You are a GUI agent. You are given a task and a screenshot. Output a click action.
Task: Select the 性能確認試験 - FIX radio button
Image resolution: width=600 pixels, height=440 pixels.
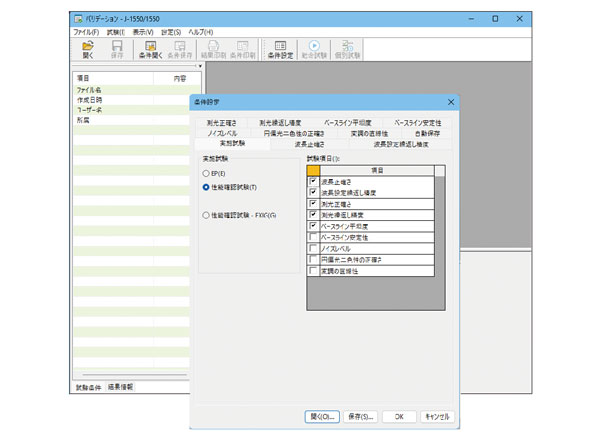(206, 215)
